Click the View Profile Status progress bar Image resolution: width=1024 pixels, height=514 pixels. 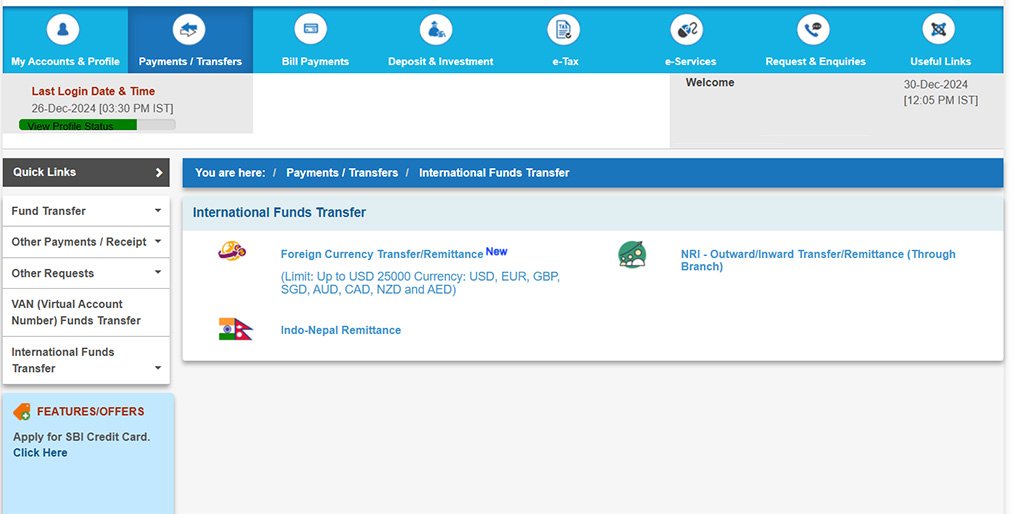point(97,125)
